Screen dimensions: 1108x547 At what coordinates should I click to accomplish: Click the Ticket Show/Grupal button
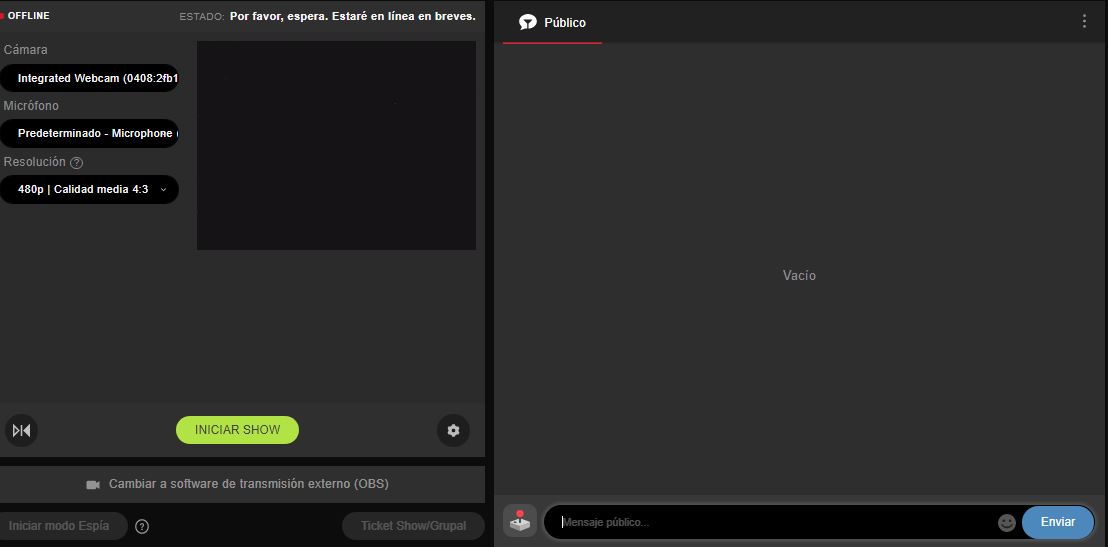coord(413,526)
